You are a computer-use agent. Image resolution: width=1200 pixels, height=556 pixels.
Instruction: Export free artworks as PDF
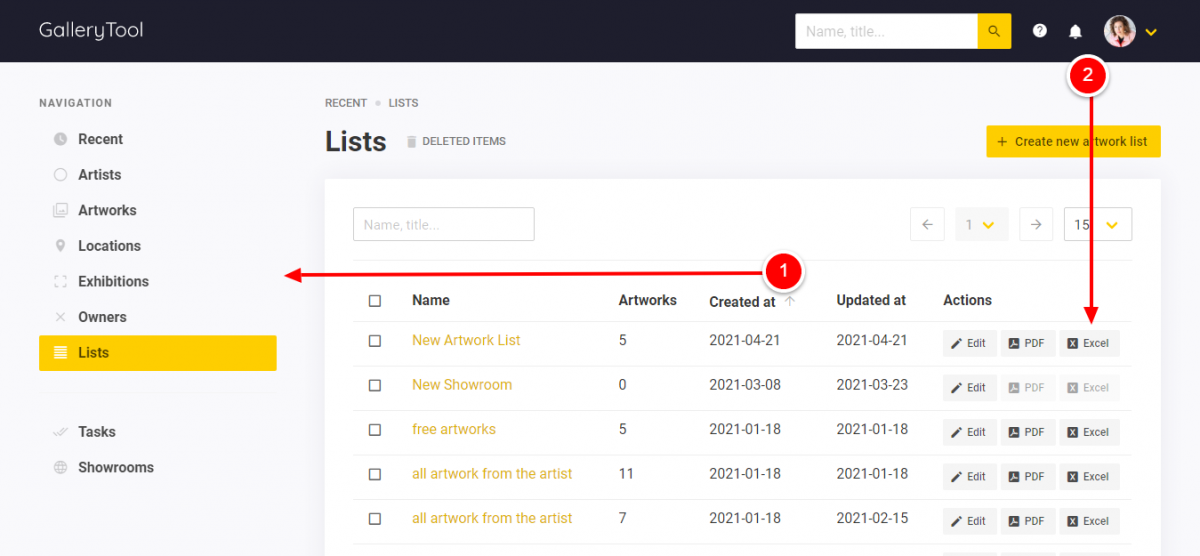tap(1028, 432)
